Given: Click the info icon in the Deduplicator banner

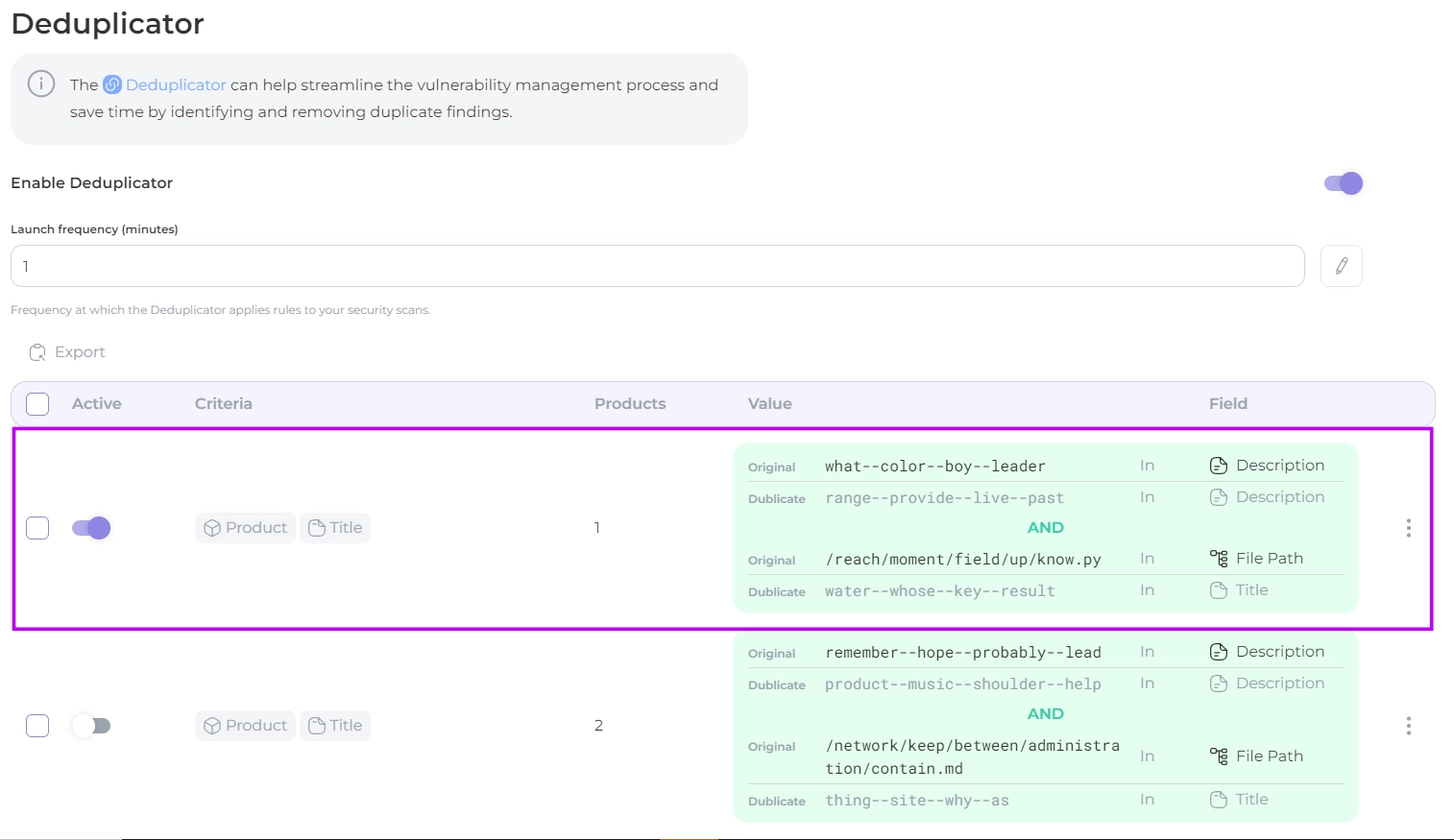Looking at the screenshot, I should point(41,84).
